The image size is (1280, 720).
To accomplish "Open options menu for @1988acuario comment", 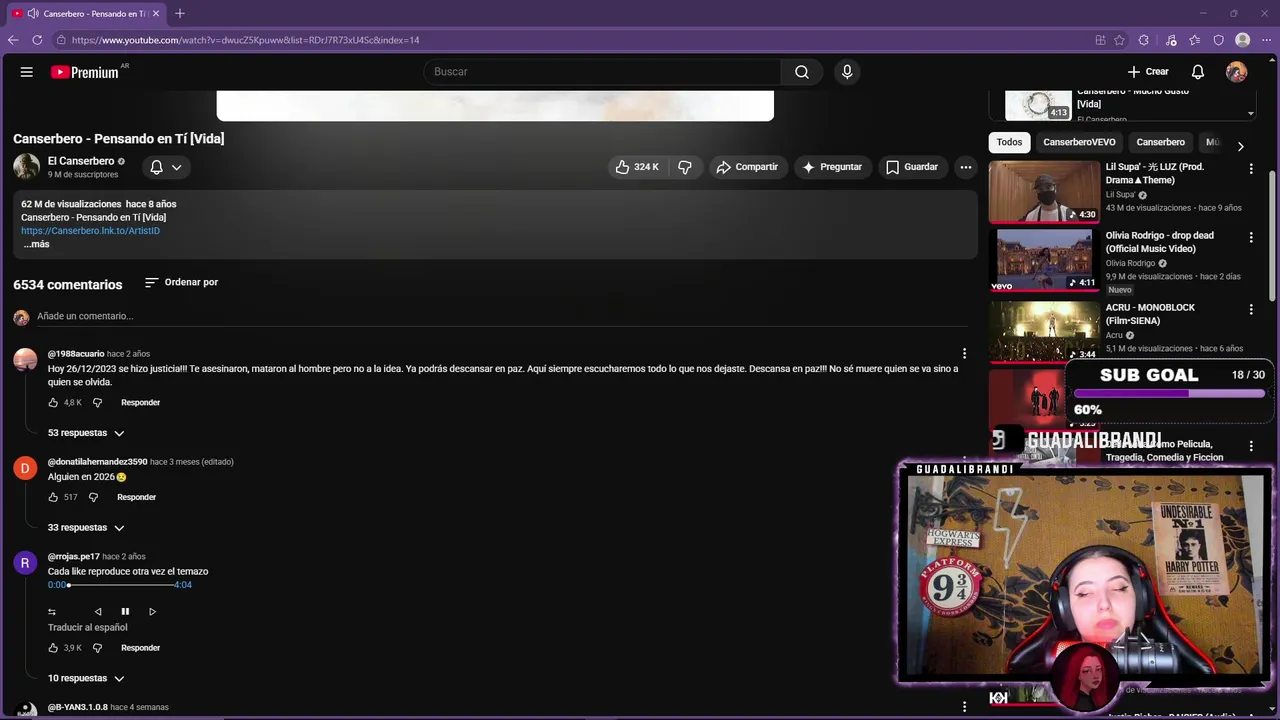I will 964,353.
